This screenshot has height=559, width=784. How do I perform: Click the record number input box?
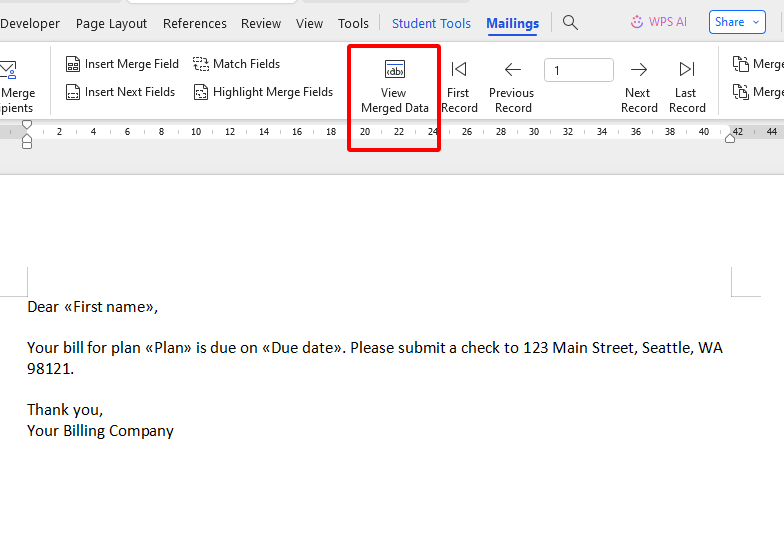pos(578,70)
